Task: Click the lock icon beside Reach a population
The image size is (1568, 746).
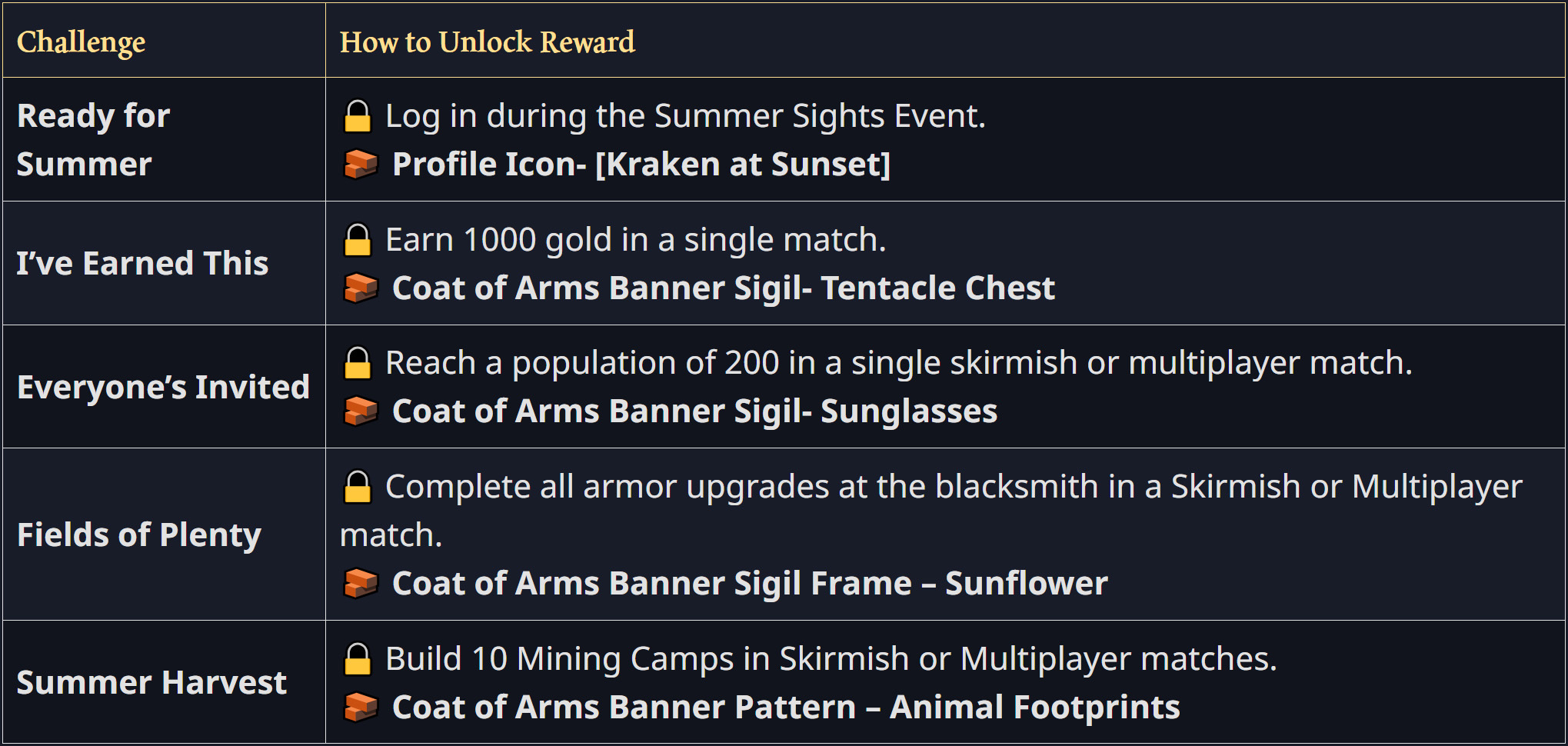Action: [x=358, y=363]
